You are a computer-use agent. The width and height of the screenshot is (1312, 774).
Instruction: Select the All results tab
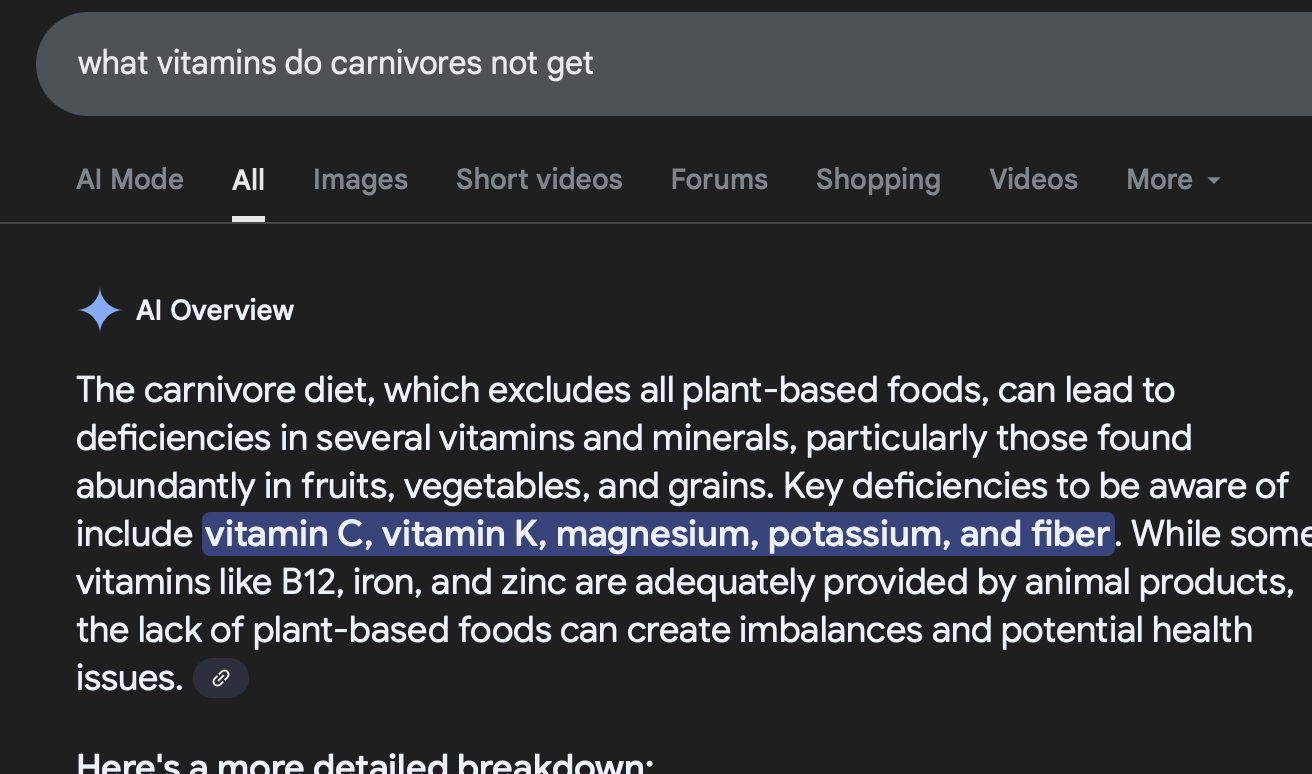(x=248, y=180)
